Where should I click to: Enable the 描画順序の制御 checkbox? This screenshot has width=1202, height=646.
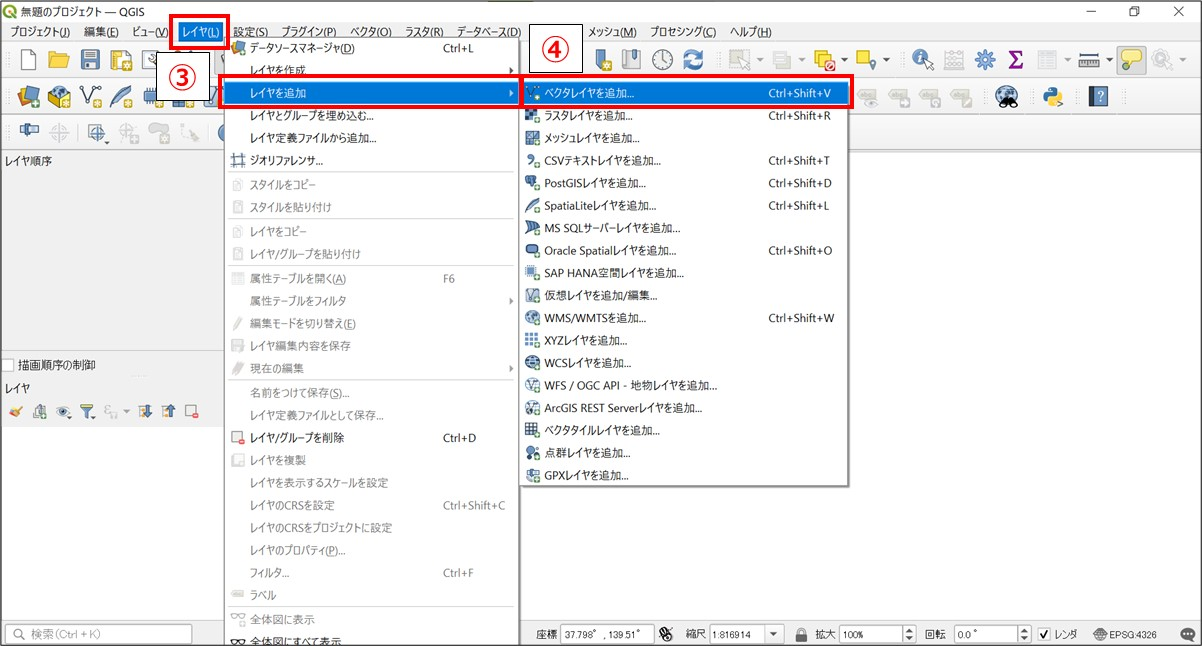click(8, 366)
